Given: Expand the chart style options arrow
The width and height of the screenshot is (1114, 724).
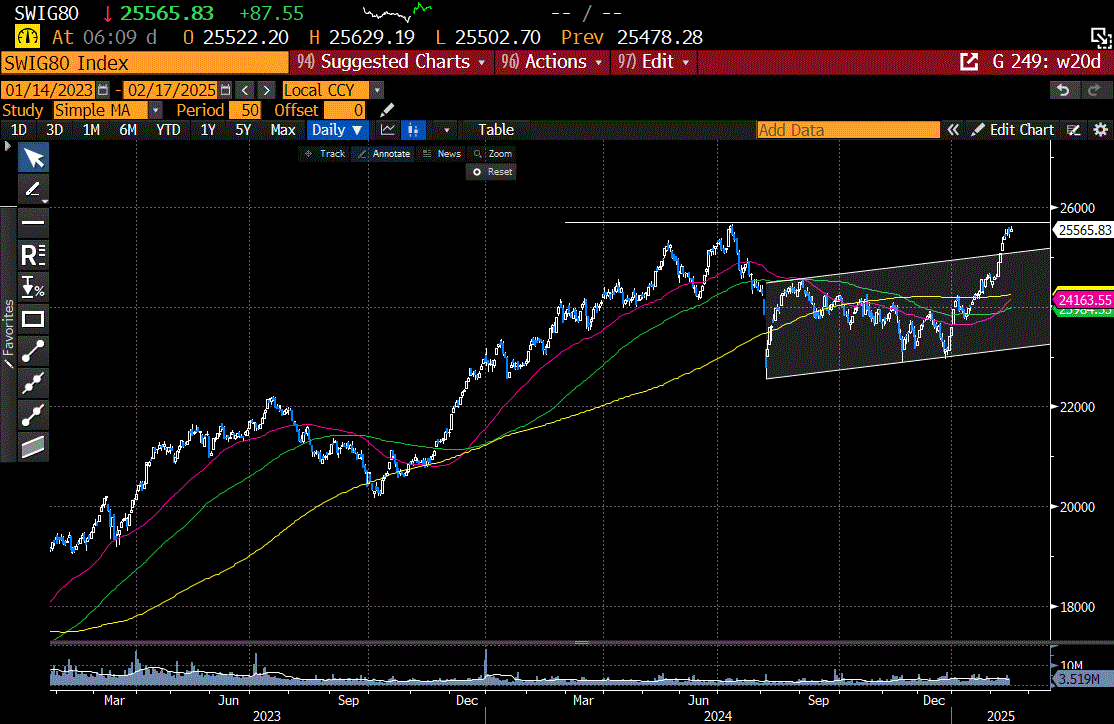Looking at the screenshot, I should click(446, 130).
